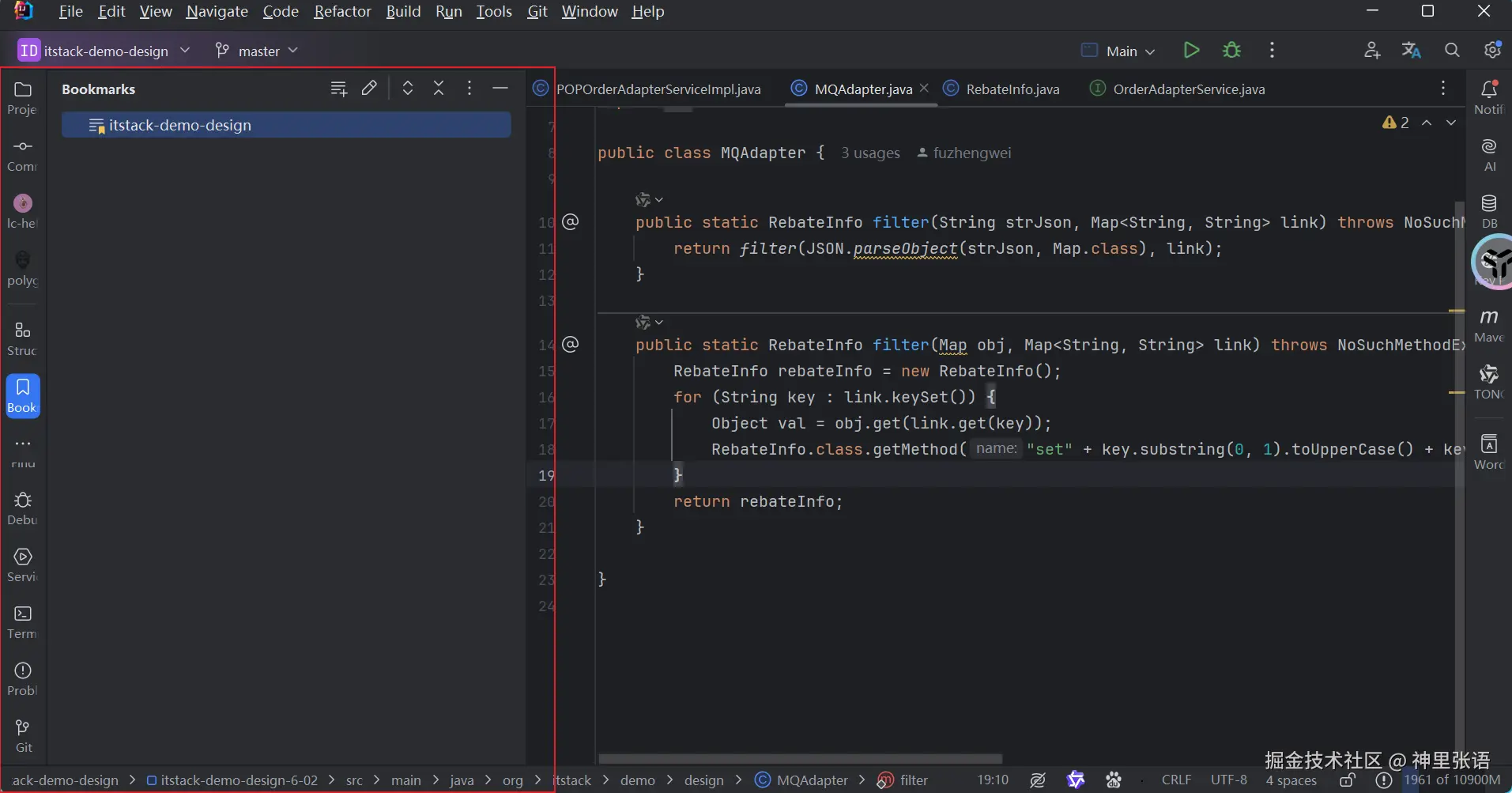This screenshot has height=793, width=1512.
Task: Close the MQAdapter.java tab
Action: pos(924,88)
